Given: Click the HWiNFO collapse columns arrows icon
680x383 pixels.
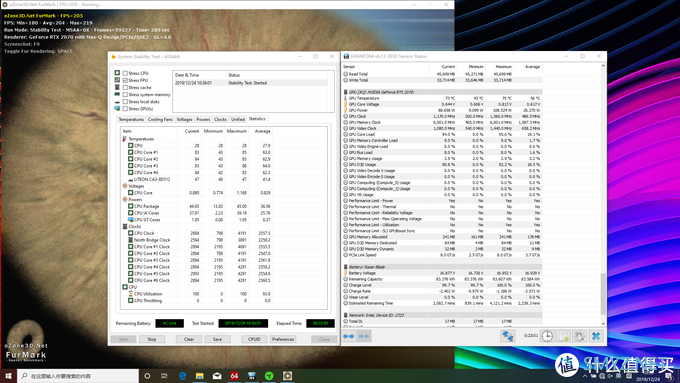Looking at the screenshot, I should tap(364, 336).
